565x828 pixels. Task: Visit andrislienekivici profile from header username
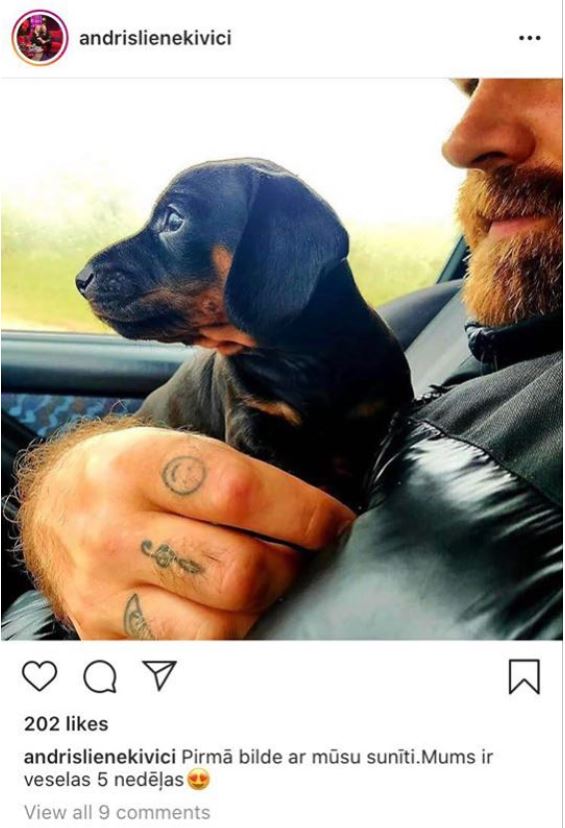pos(155,38)
